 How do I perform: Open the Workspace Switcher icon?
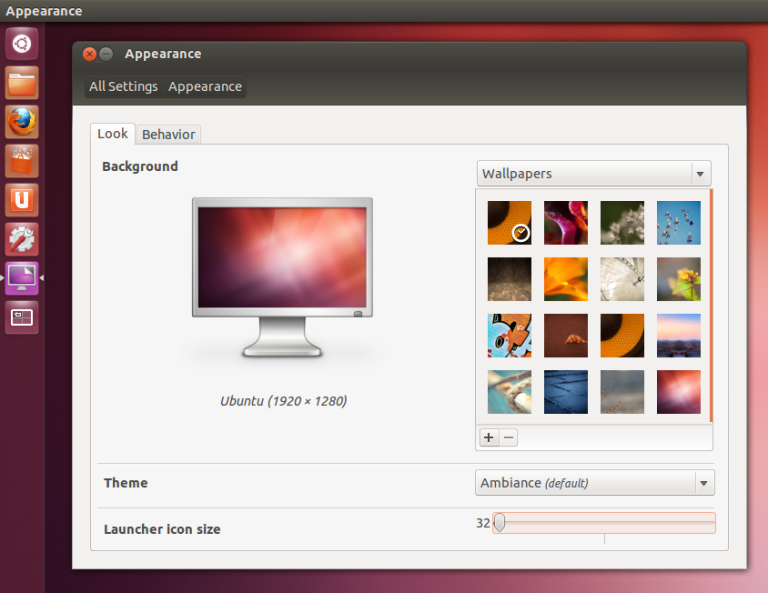[22, 317]
